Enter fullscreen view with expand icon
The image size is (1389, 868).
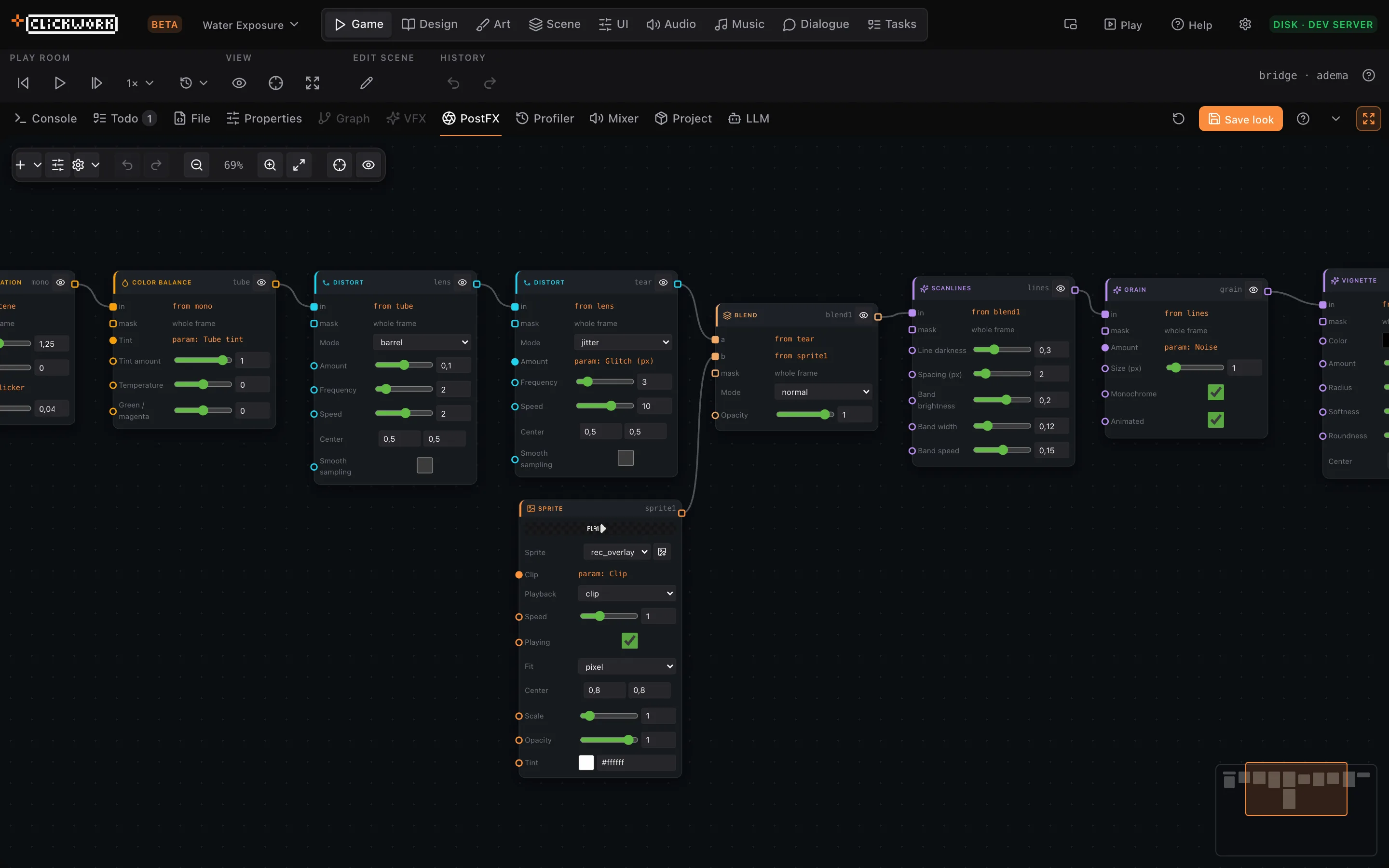click(312, 83)
